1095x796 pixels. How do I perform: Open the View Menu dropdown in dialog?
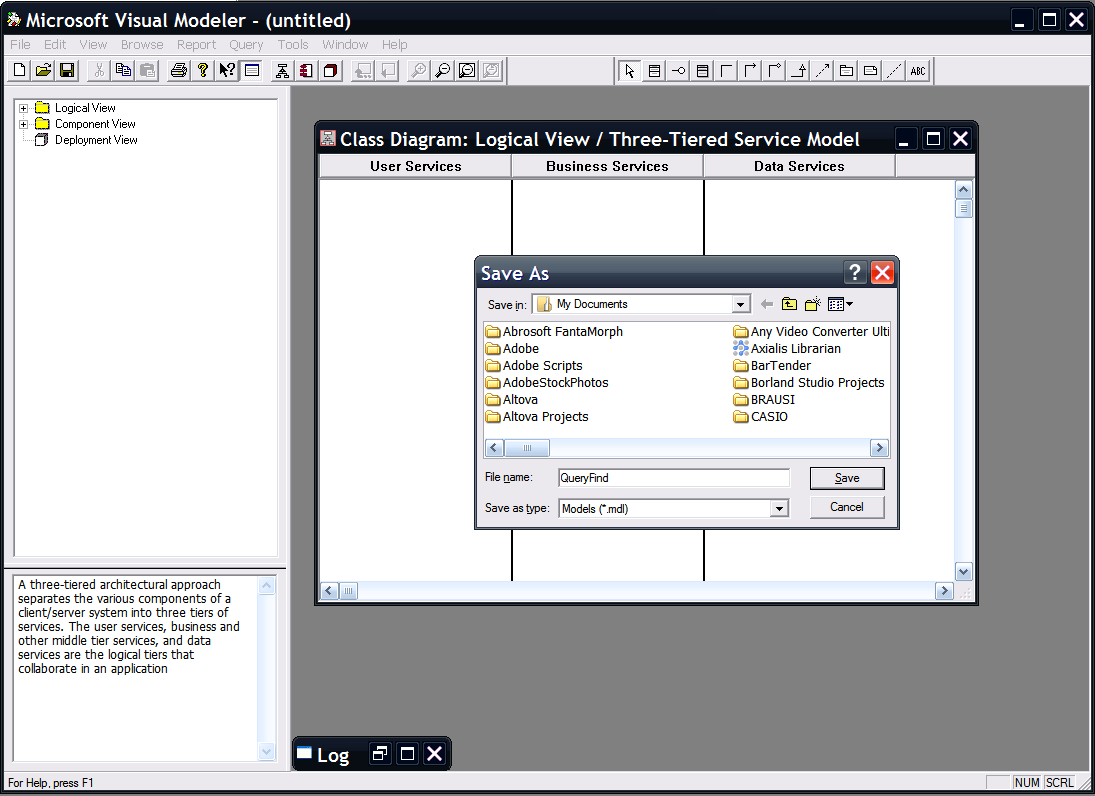[840, 304]
